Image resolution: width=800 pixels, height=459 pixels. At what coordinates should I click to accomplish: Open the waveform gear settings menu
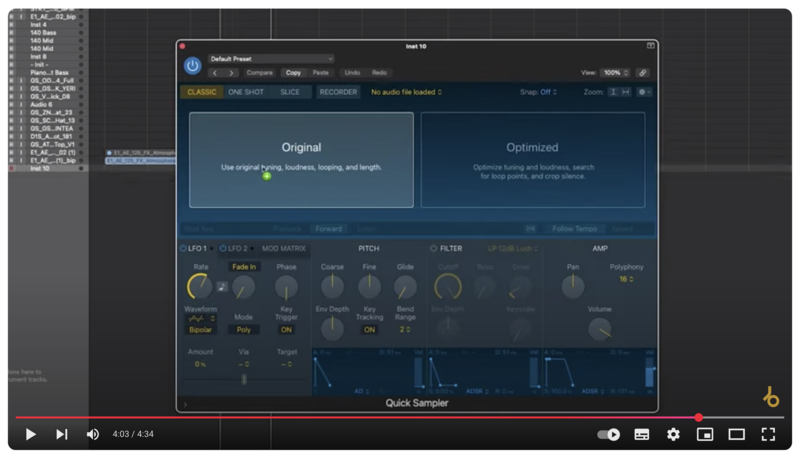pos(644,92)
